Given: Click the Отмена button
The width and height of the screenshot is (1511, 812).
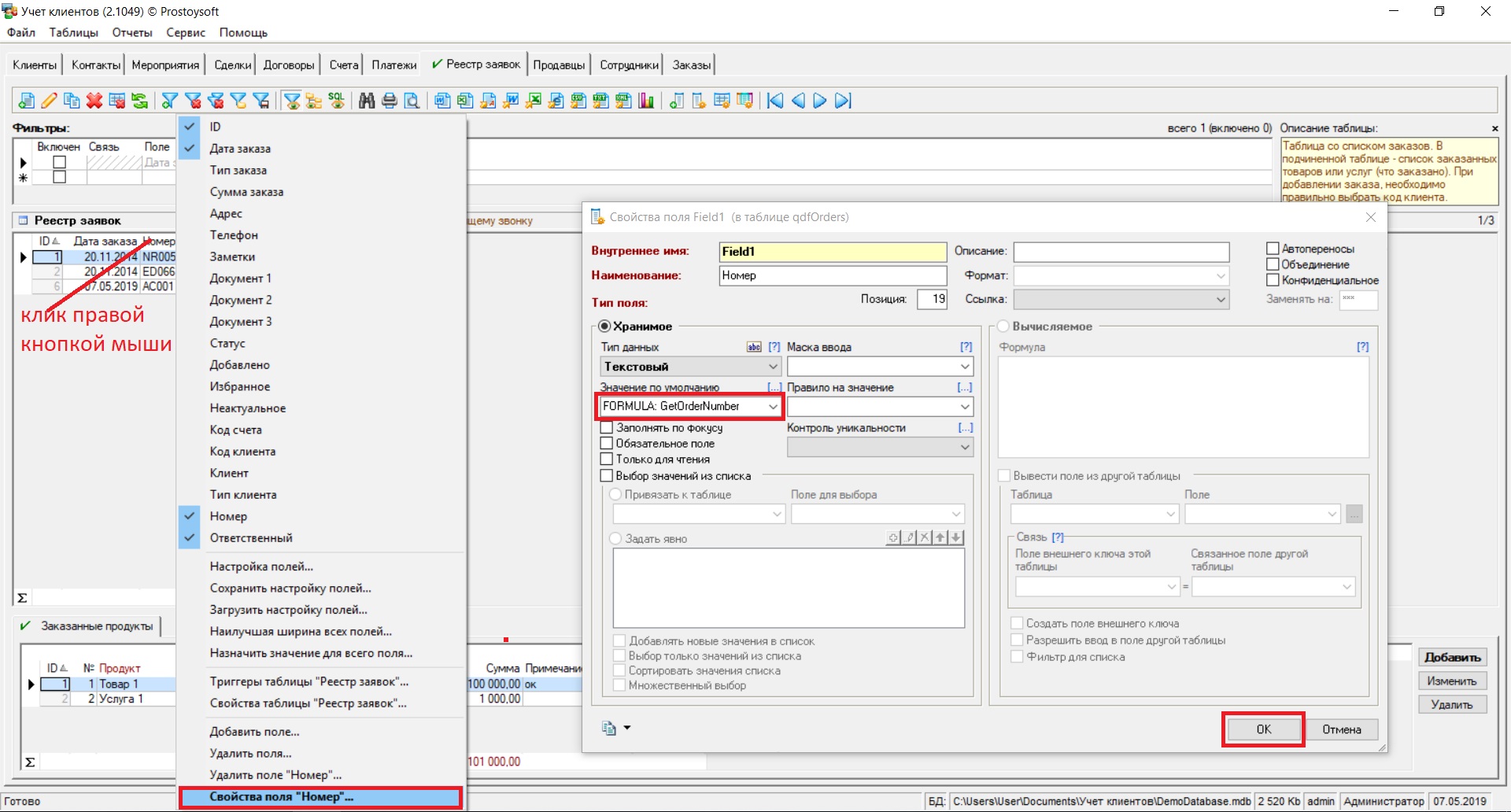Looking at the screenshot, I should coord(1342,729).
